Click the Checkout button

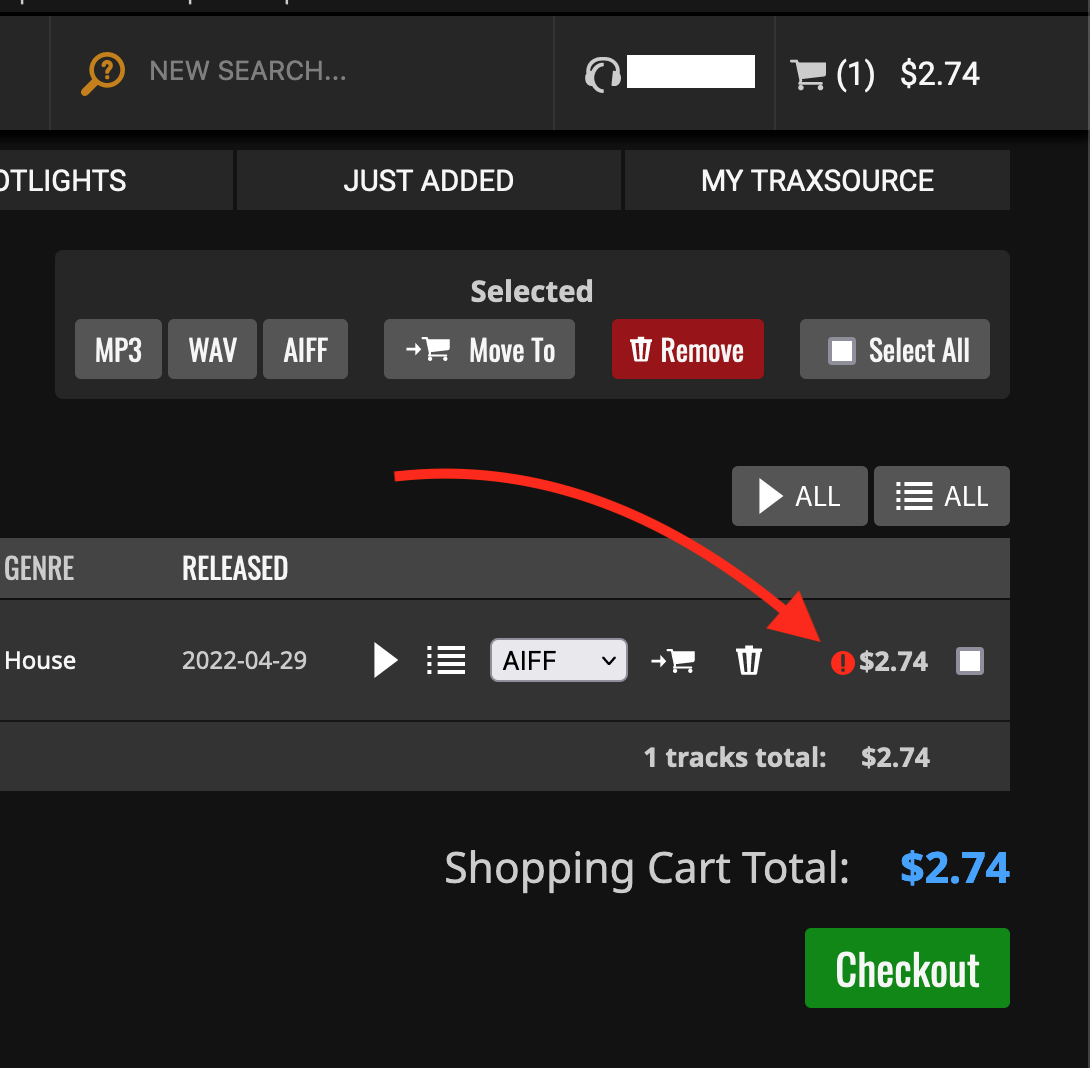click(907, 968)
